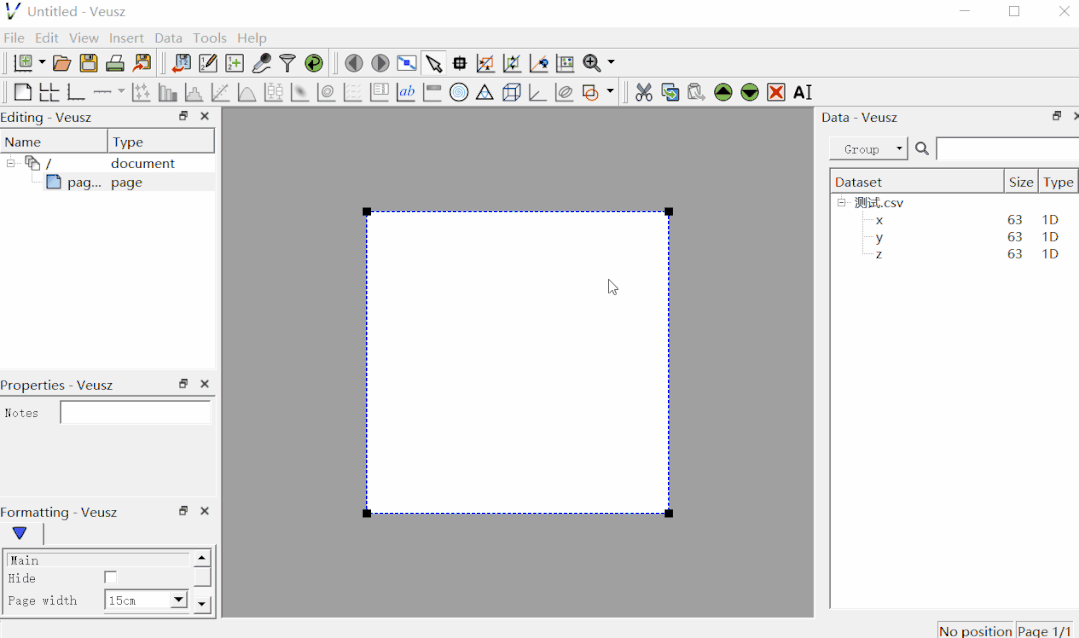Viewport: 1079px width, 638px height.
Task: Reload linked datasets
Action: [x=313, y=62]
